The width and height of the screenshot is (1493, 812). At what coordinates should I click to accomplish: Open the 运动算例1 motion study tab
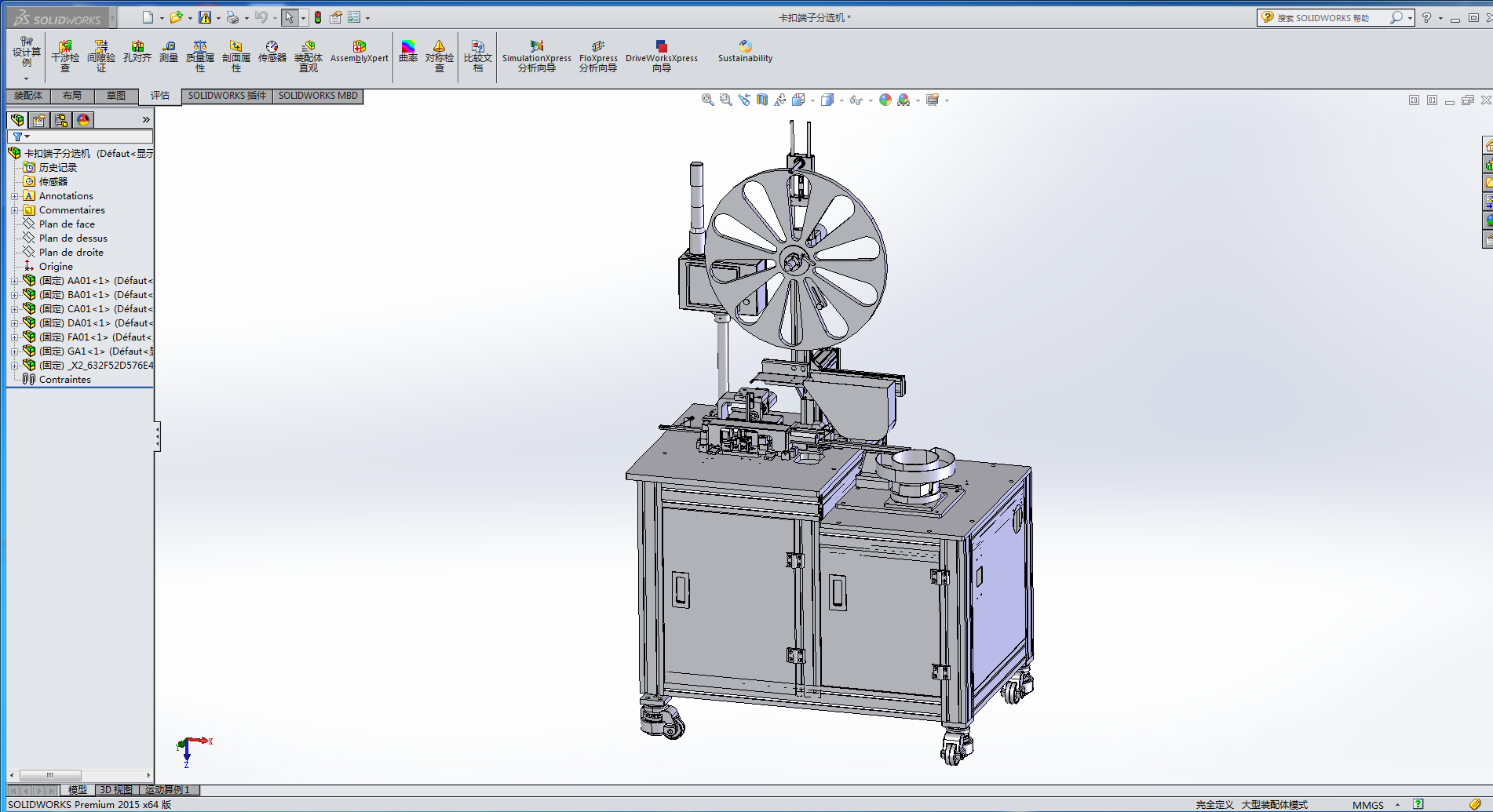click(167, 790)
